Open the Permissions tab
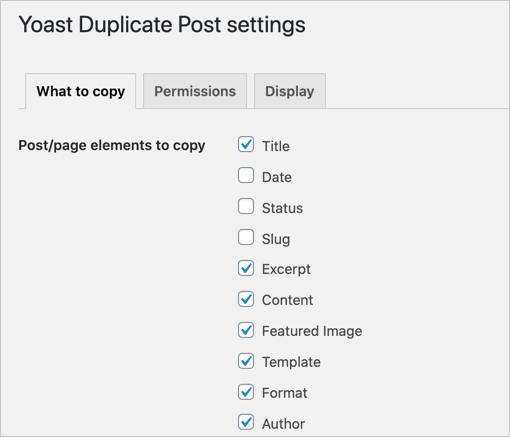Viewport: 510px width, 437px height. (x=195, y=91)
